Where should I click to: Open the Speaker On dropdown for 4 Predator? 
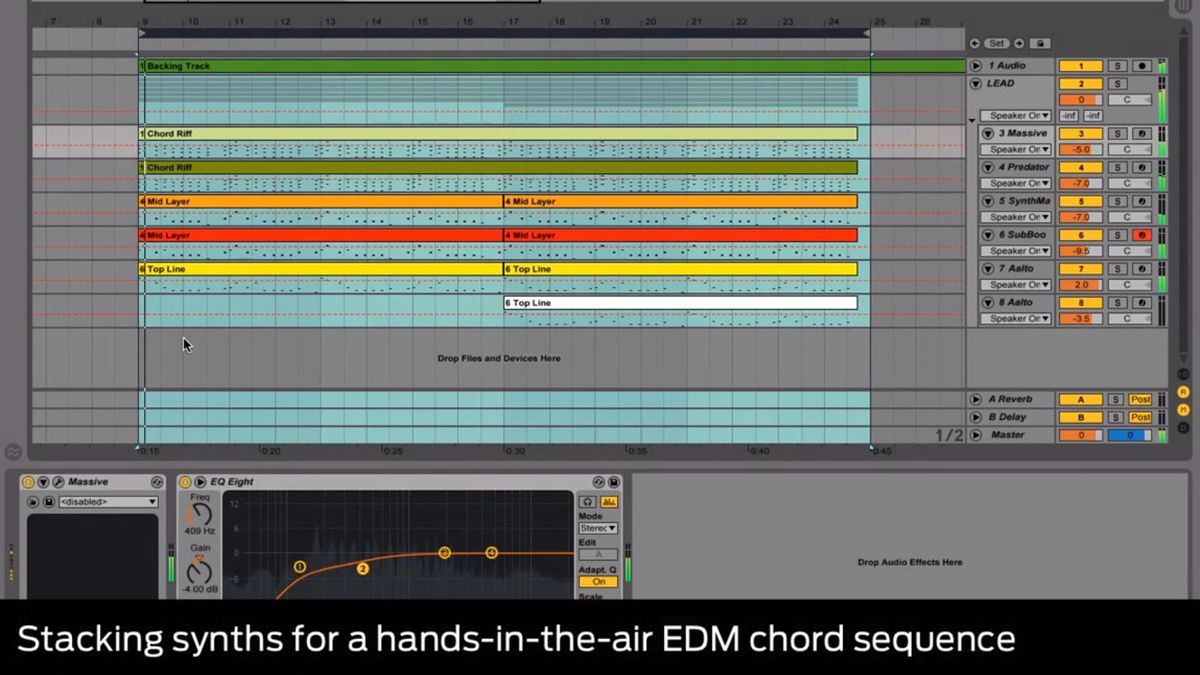(1018, 183)
